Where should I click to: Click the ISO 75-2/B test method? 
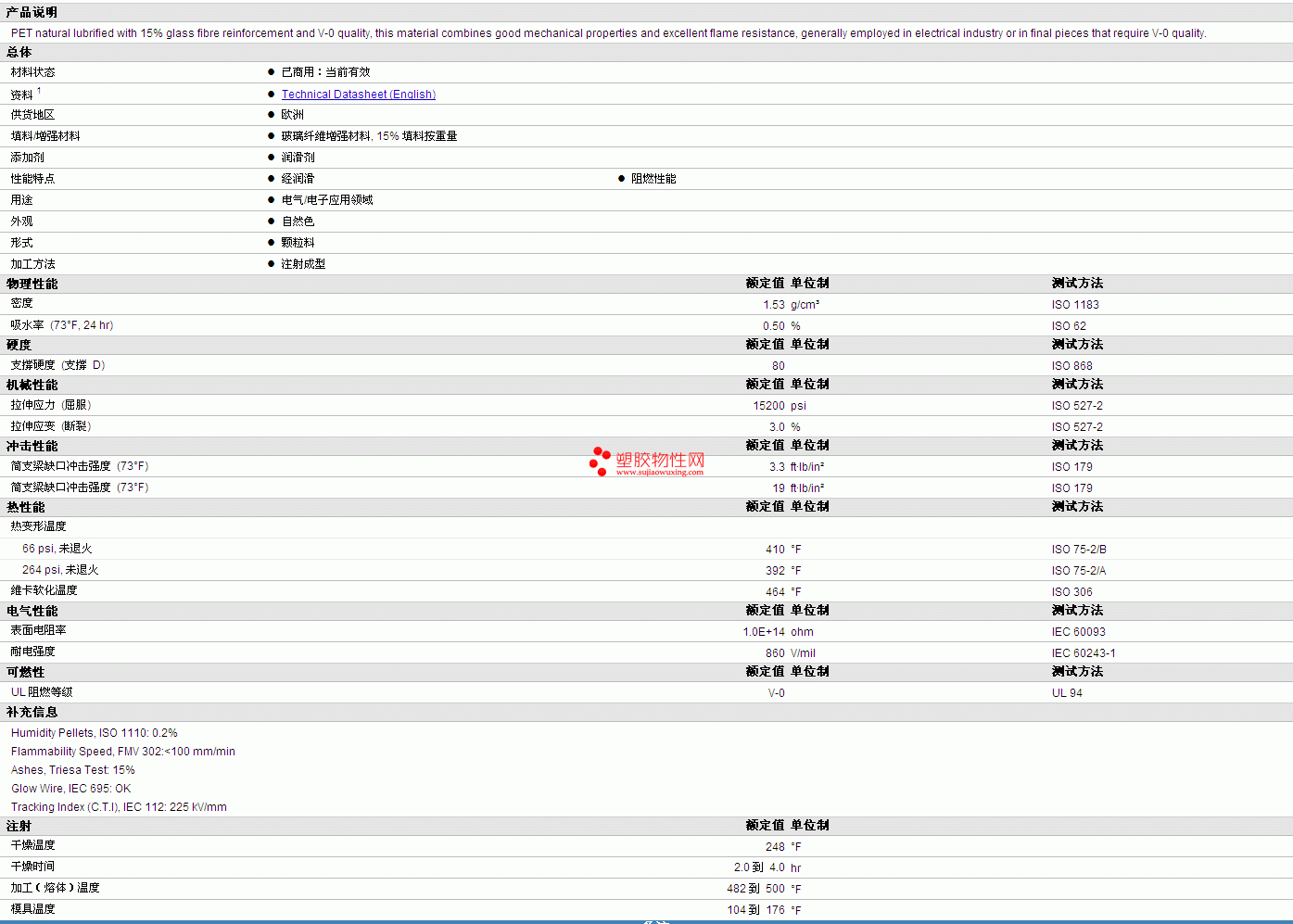pyautogui.click(x=1079, y=550)
